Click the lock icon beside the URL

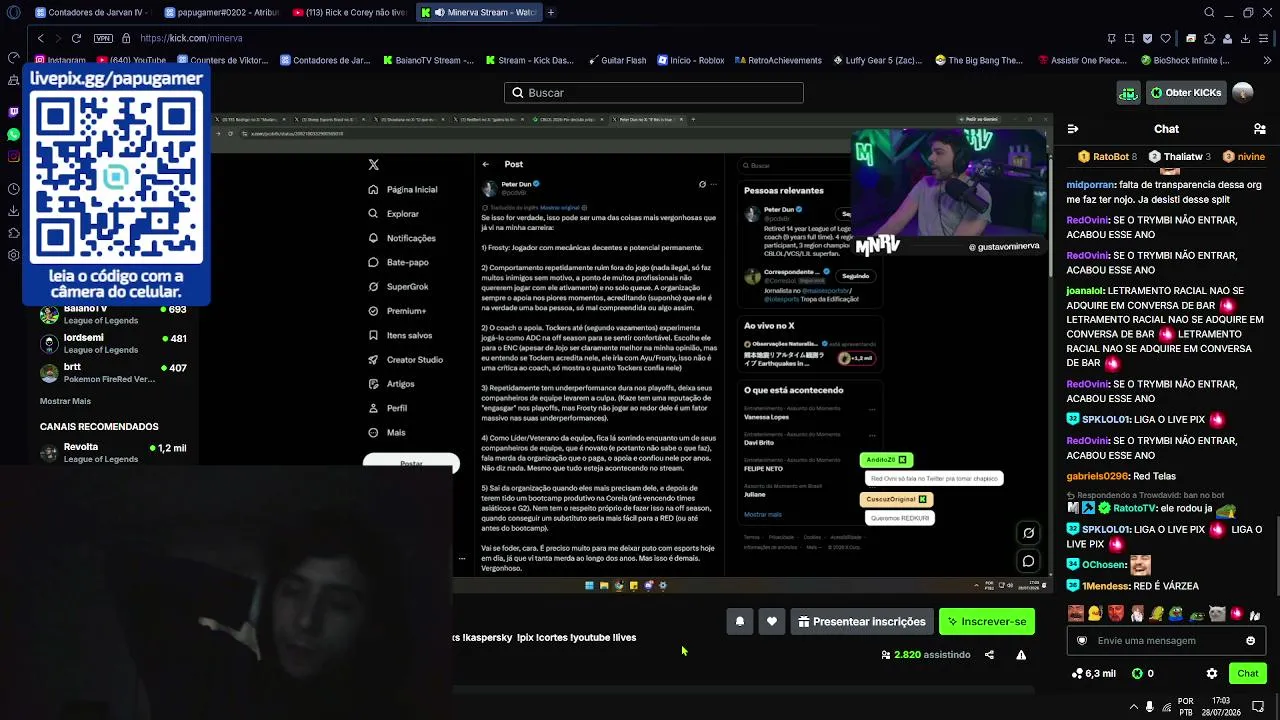click(x=126, y=38)
